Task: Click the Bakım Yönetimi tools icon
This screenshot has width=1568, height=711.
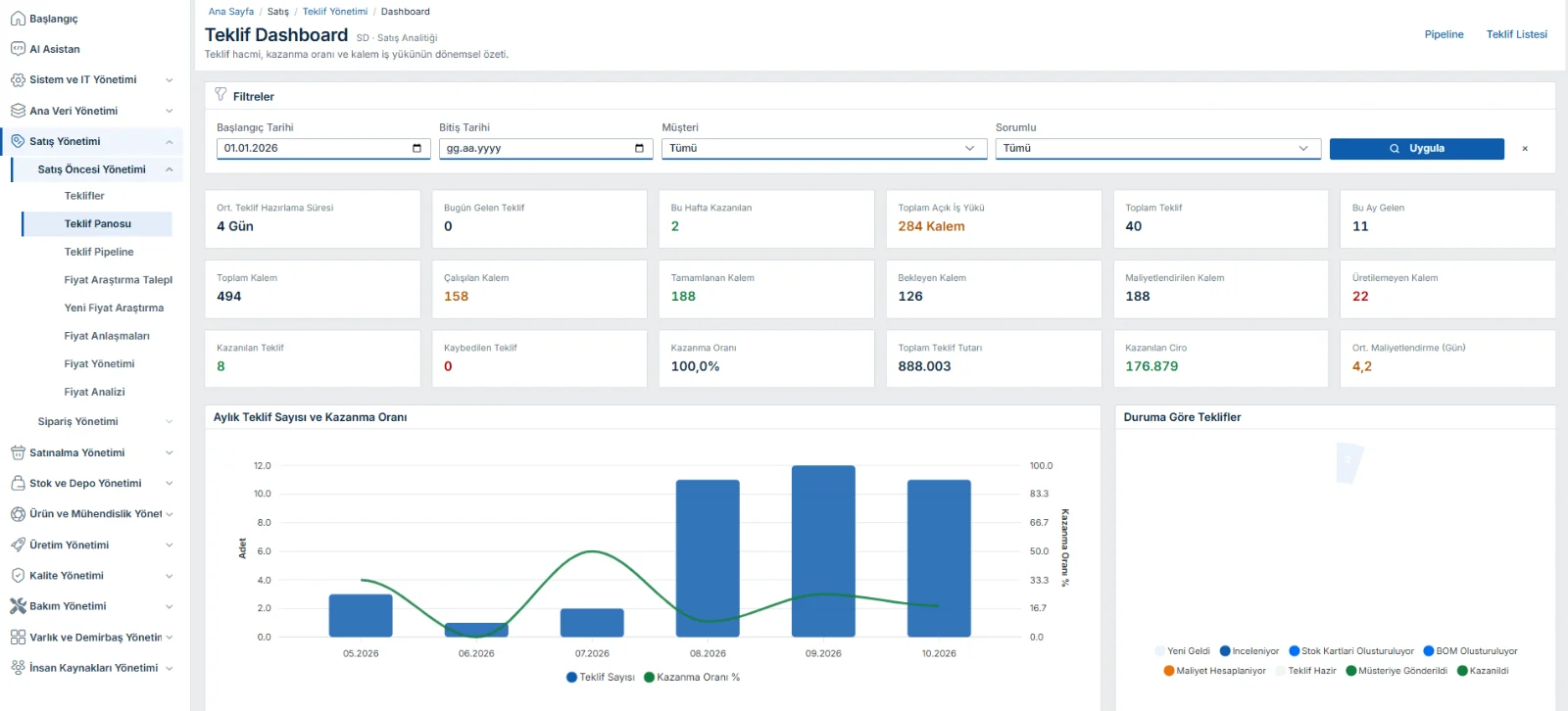Action: (18, 606)
